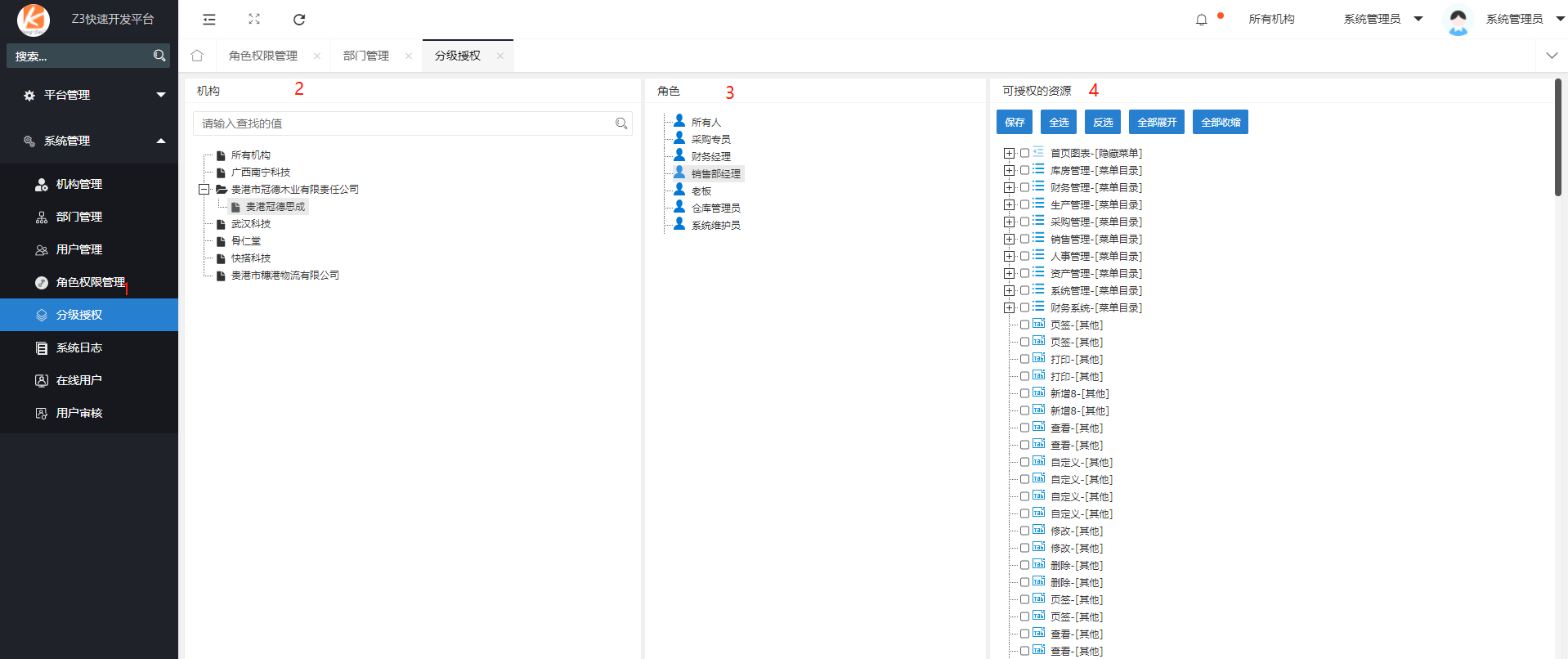The height and width of the screenshot is (659, 1568).
Task: Open the tab list dropdown chevron
Action: (x=1551, y=56)
